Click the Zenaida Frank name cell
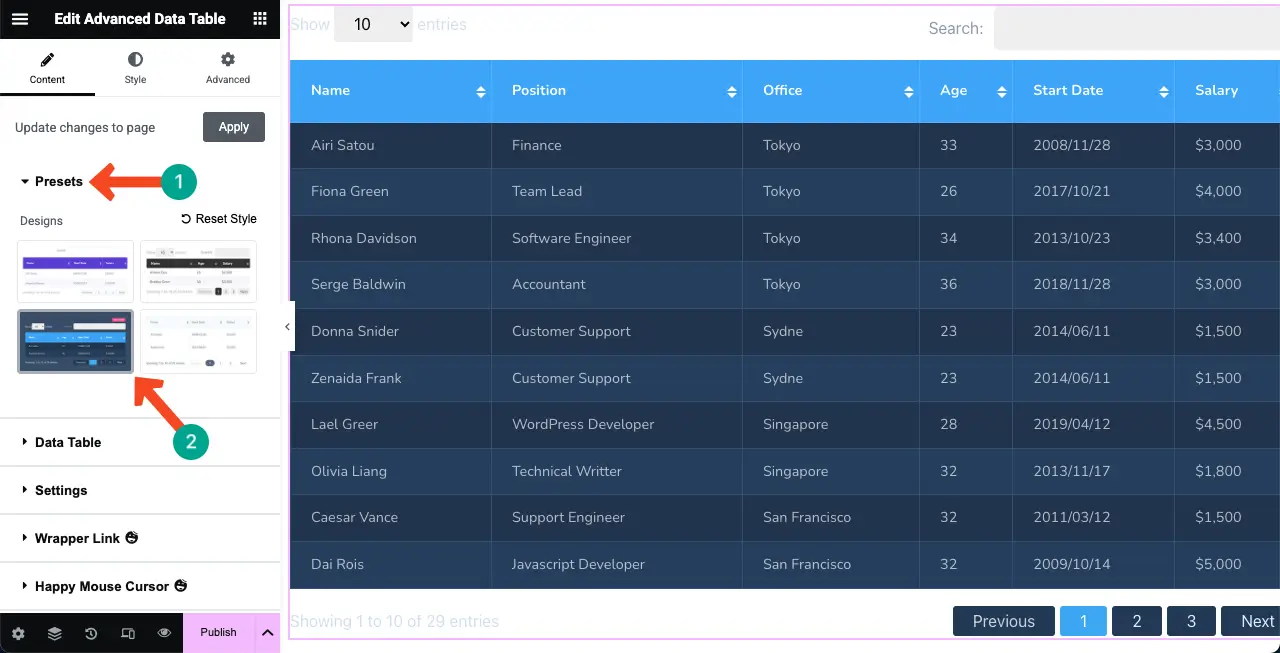 coord(390,378)
